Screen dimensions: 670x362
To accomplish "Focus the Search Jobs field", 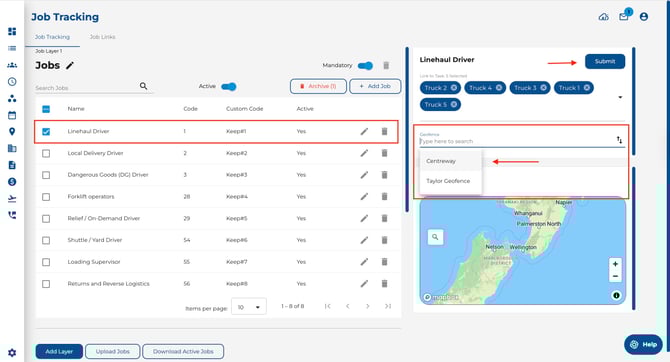I will tap(87, 88).
